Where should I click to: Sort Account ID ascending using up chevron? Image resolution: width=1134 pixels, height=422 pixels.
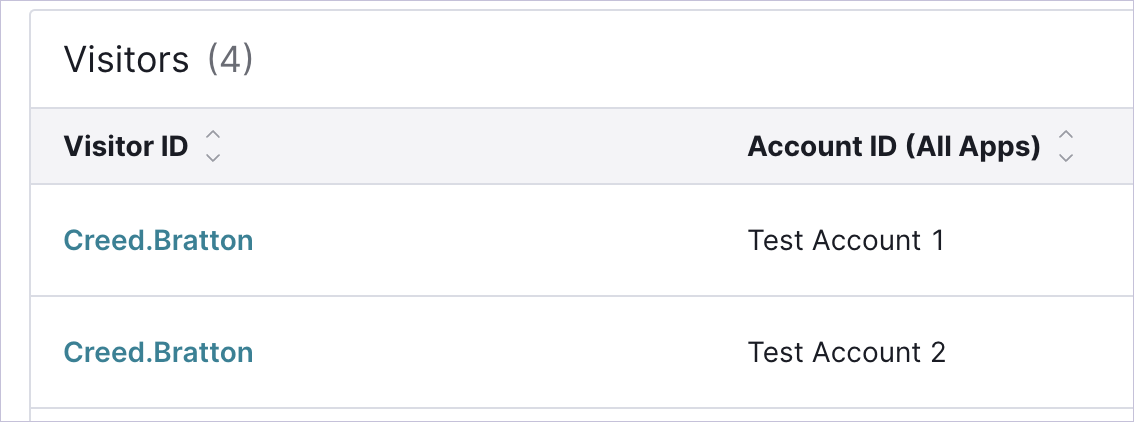pos(1065,135)
